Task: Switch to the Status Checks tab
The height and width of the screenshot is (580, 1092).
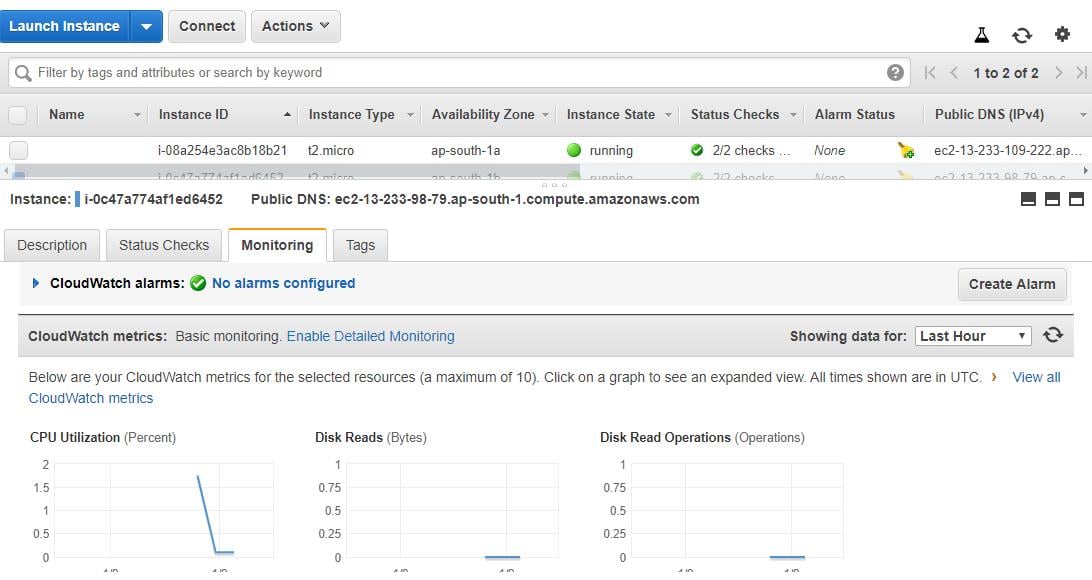Action: [x=164, y=245]
